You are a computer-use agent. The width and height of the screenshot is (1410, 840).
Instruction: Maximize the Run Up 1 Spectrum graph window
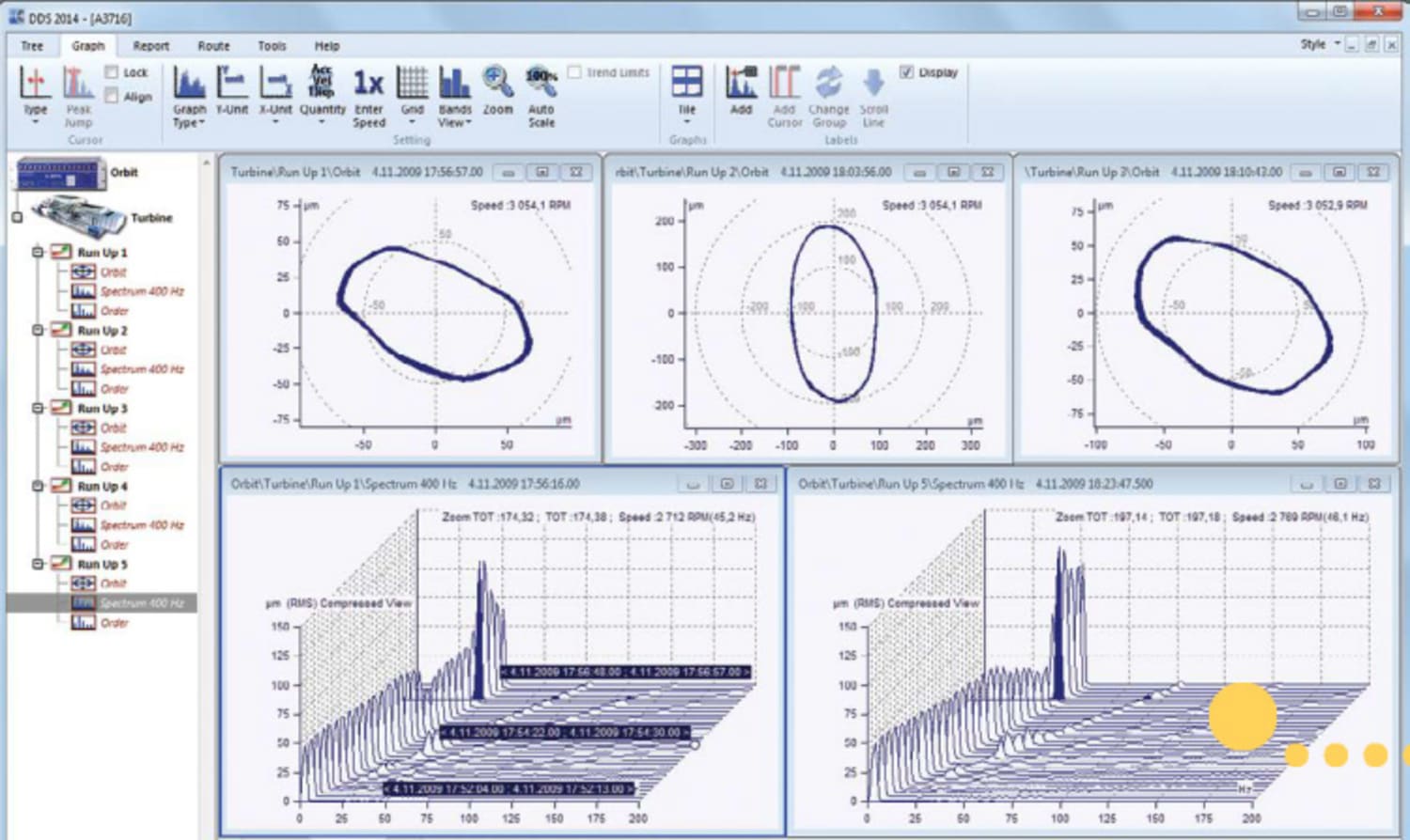pos(727,484)
